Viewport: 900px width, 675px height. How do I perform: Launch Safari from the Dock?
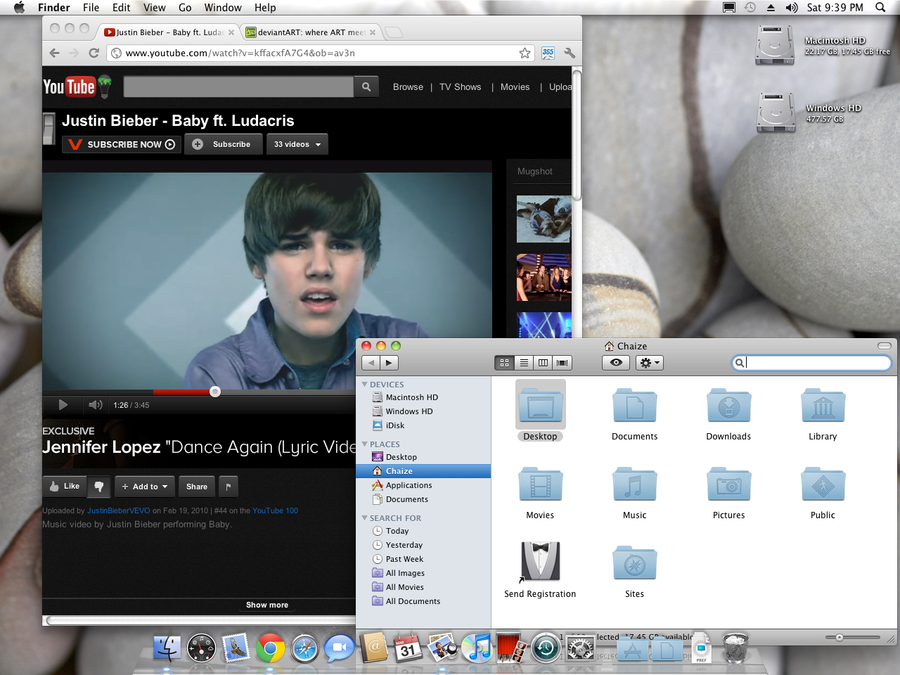click(305, 648)
